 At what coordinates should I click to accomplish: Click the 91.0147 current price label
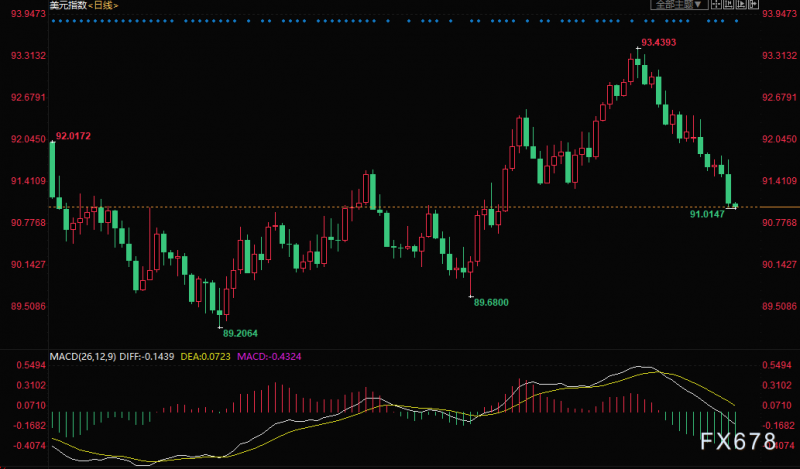click(707, 214)
